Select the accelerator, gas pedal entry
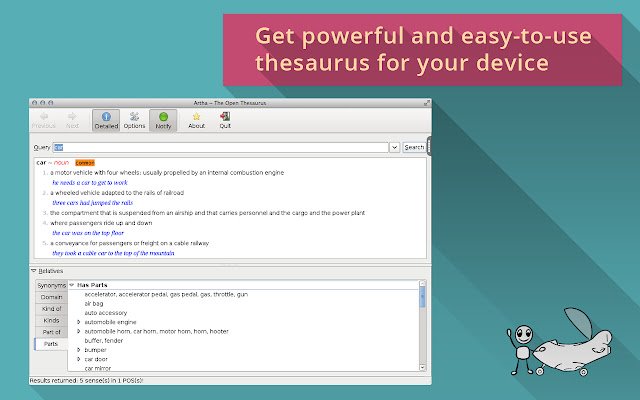Screen dimensions: 640x400 (x=166, y=294)
